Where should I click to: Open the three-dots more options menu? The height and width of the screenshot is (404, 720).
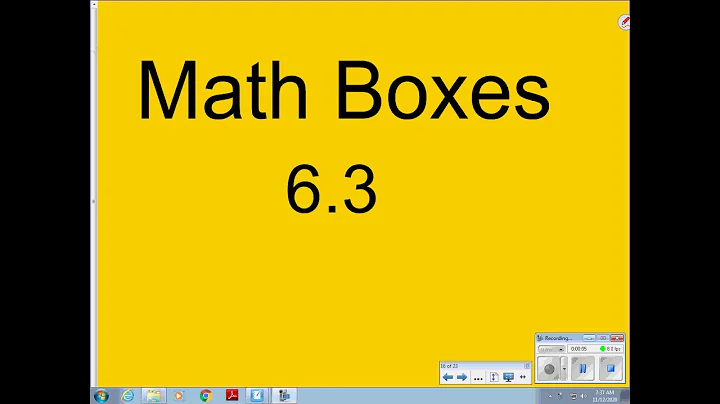click(478, 379)
